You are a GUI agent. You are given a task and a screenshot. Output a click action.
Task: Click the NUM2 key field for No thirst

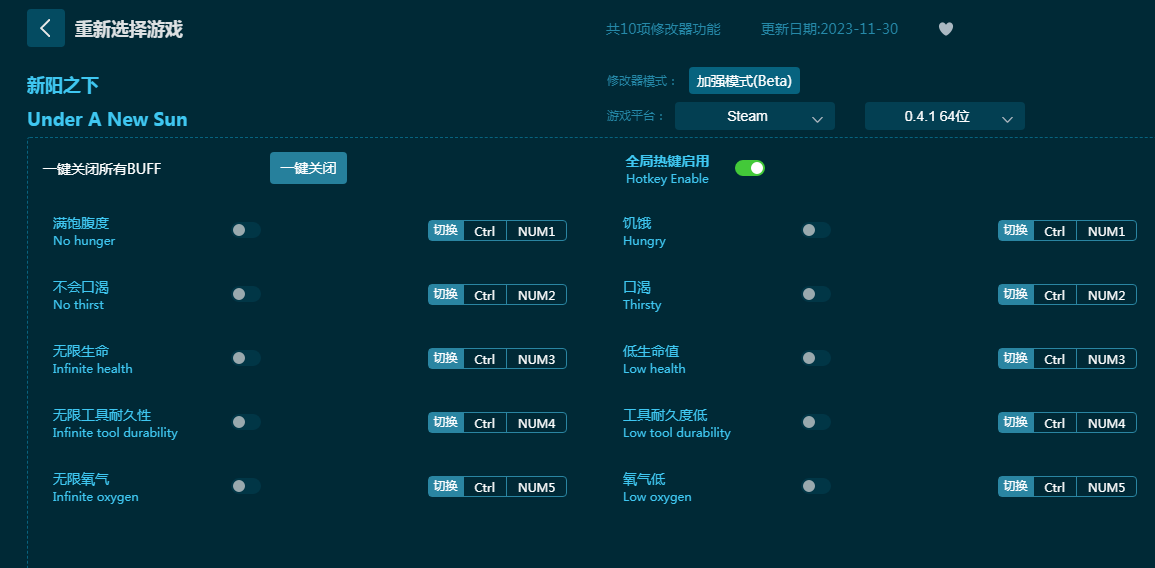[x=536, y=295]
